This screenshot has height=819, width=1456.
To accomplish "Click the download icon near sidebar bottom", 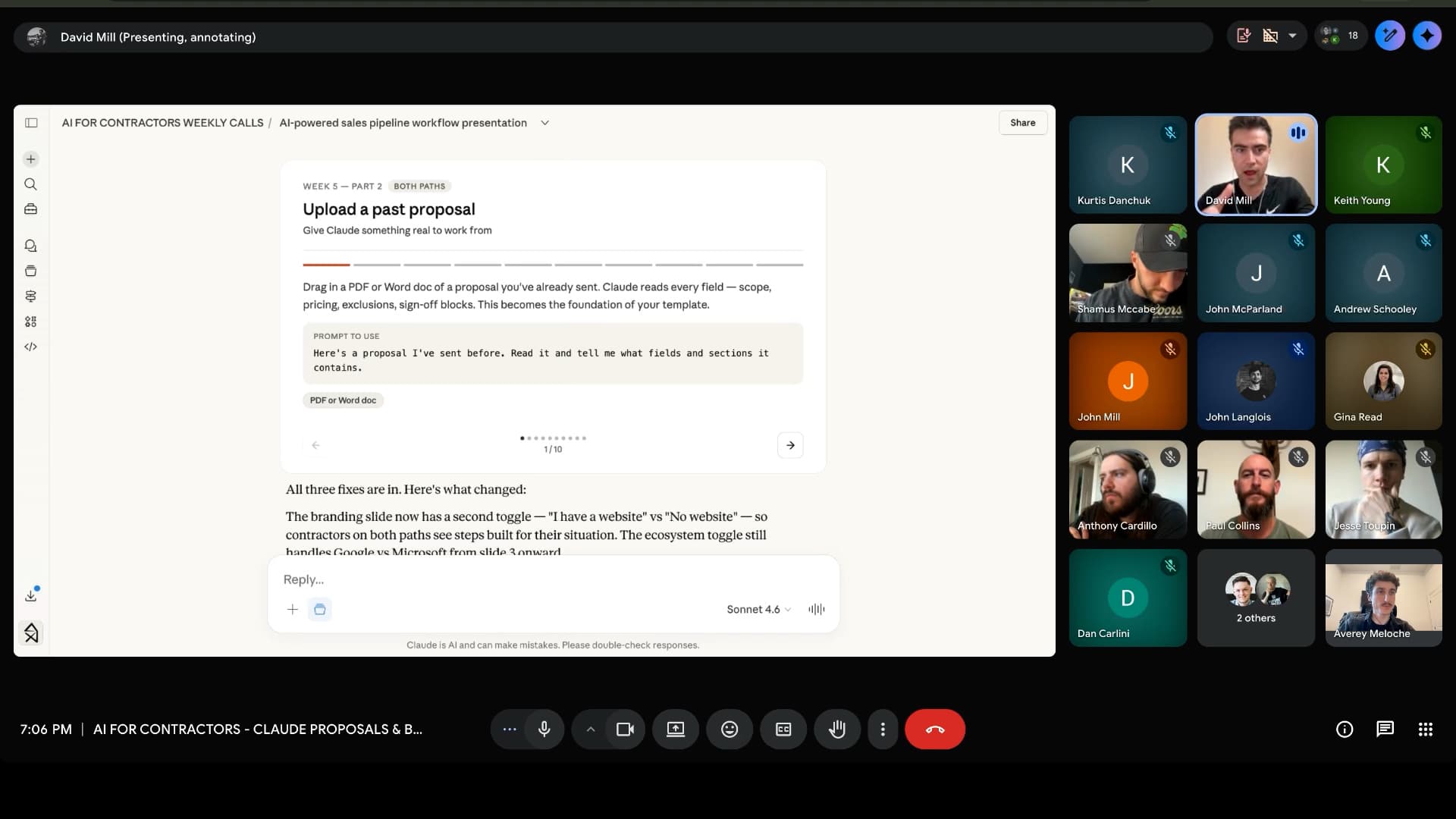I will pyautogui.click(x=30, y=595).
